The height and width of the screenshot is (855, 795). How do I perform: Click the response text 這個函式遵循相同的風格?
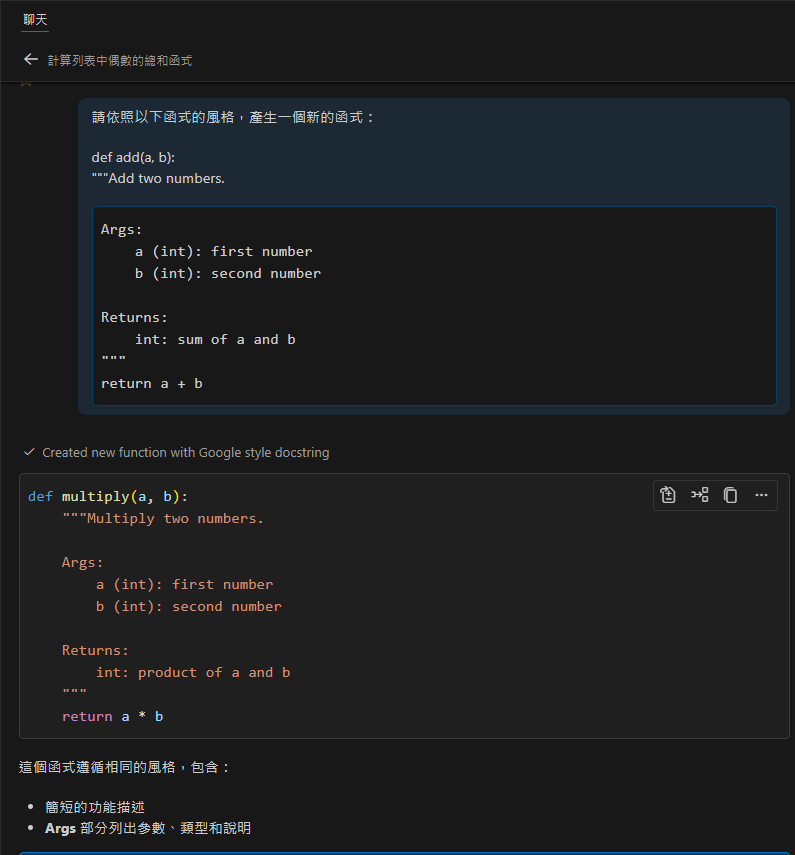pyautogui.click(x=125, y=767)
